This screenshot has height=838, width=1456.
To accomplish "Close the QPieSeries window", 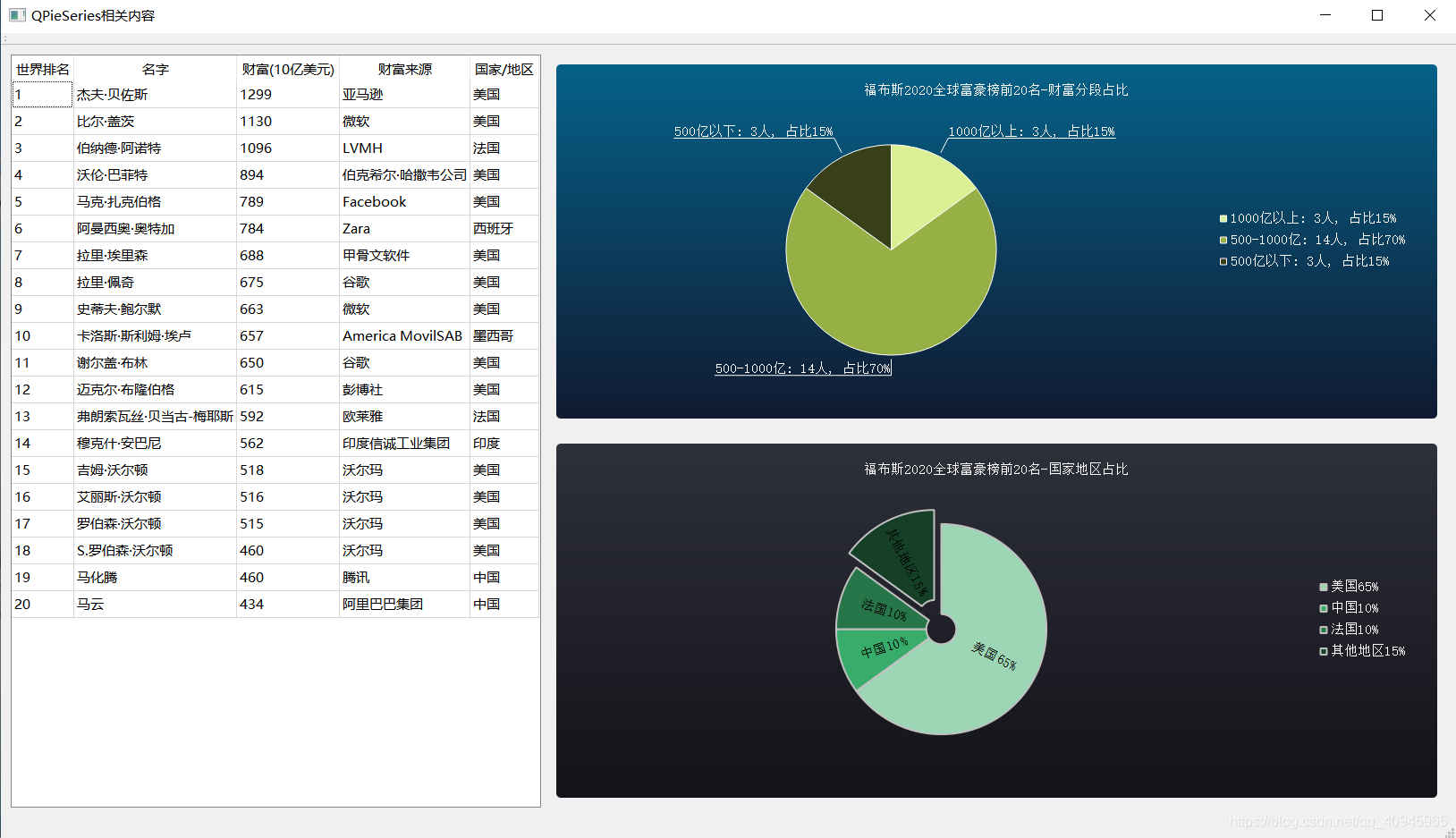I will click(x=1429, y=15).
